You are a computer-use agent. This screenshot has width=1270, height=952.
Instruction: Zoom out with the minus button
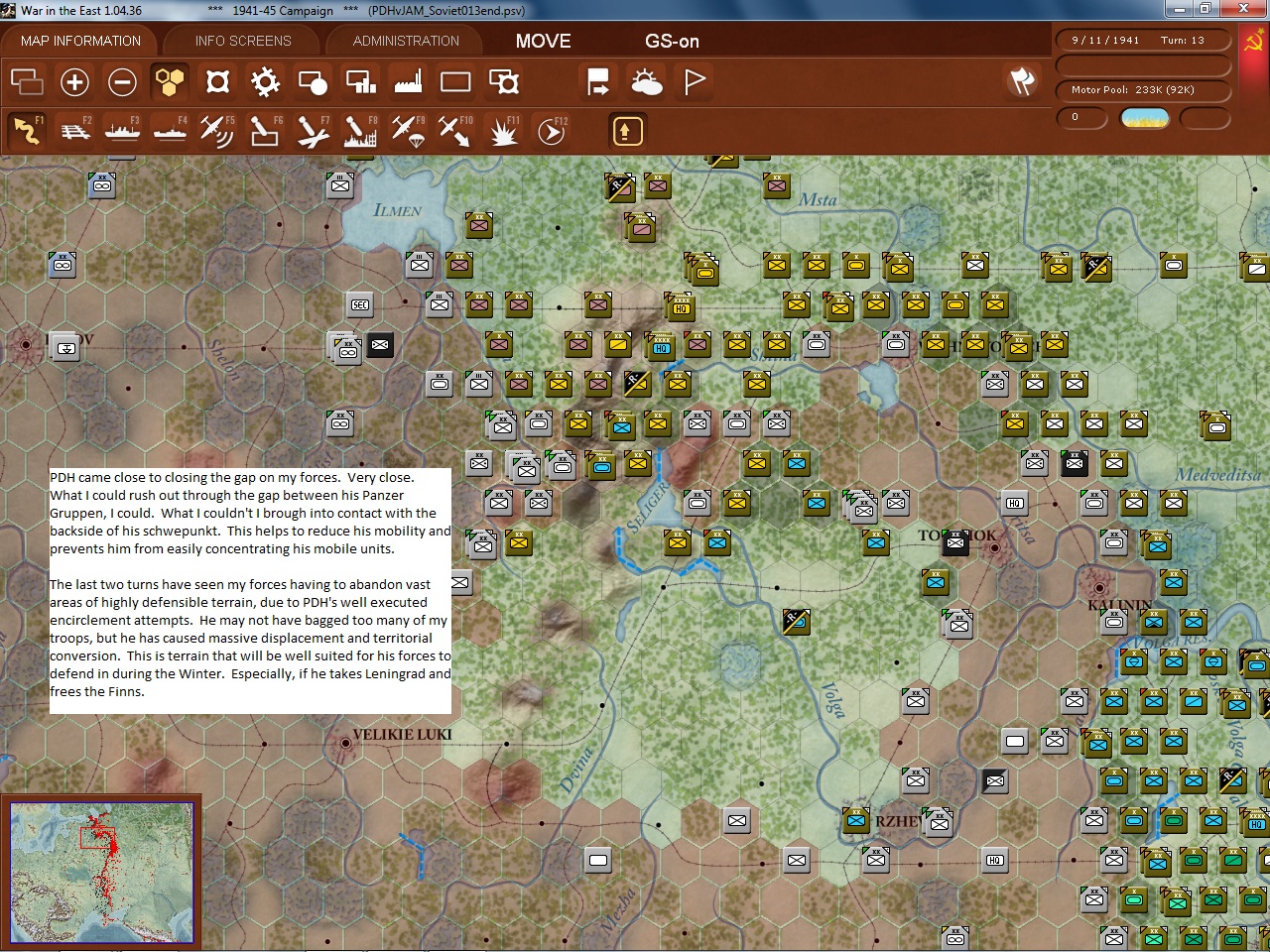[x=122, y=81]
